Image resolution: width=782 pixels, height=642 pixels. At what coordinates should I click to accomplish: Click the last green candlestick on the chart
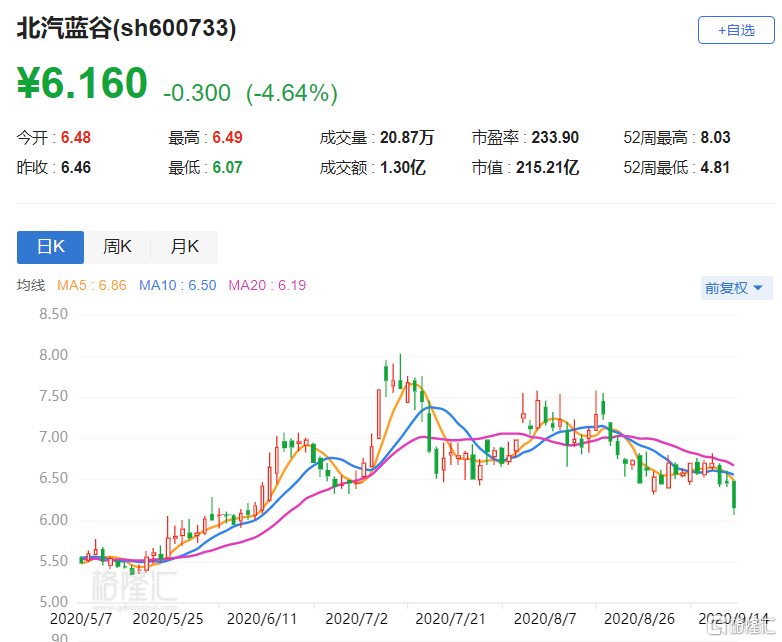[734, 495]
